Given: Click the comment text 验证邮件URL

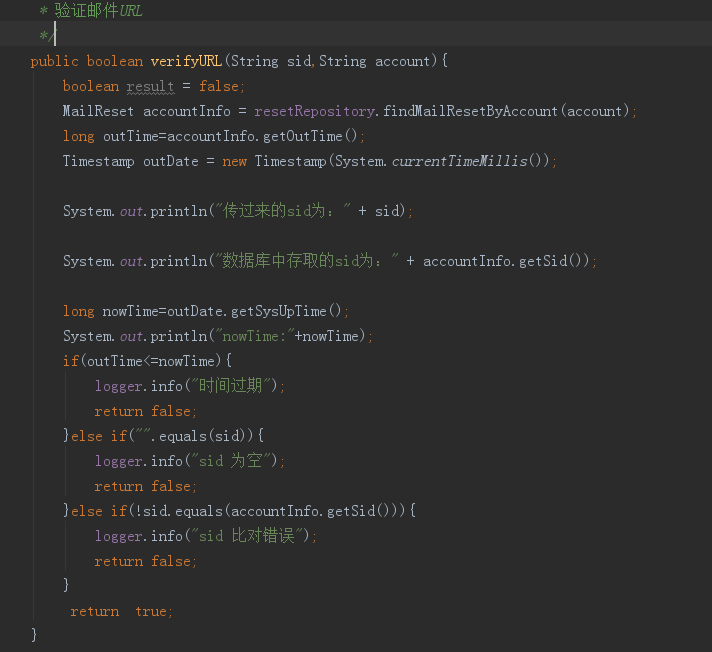Looking at the screenshot, I should click(x=99, y=10).
